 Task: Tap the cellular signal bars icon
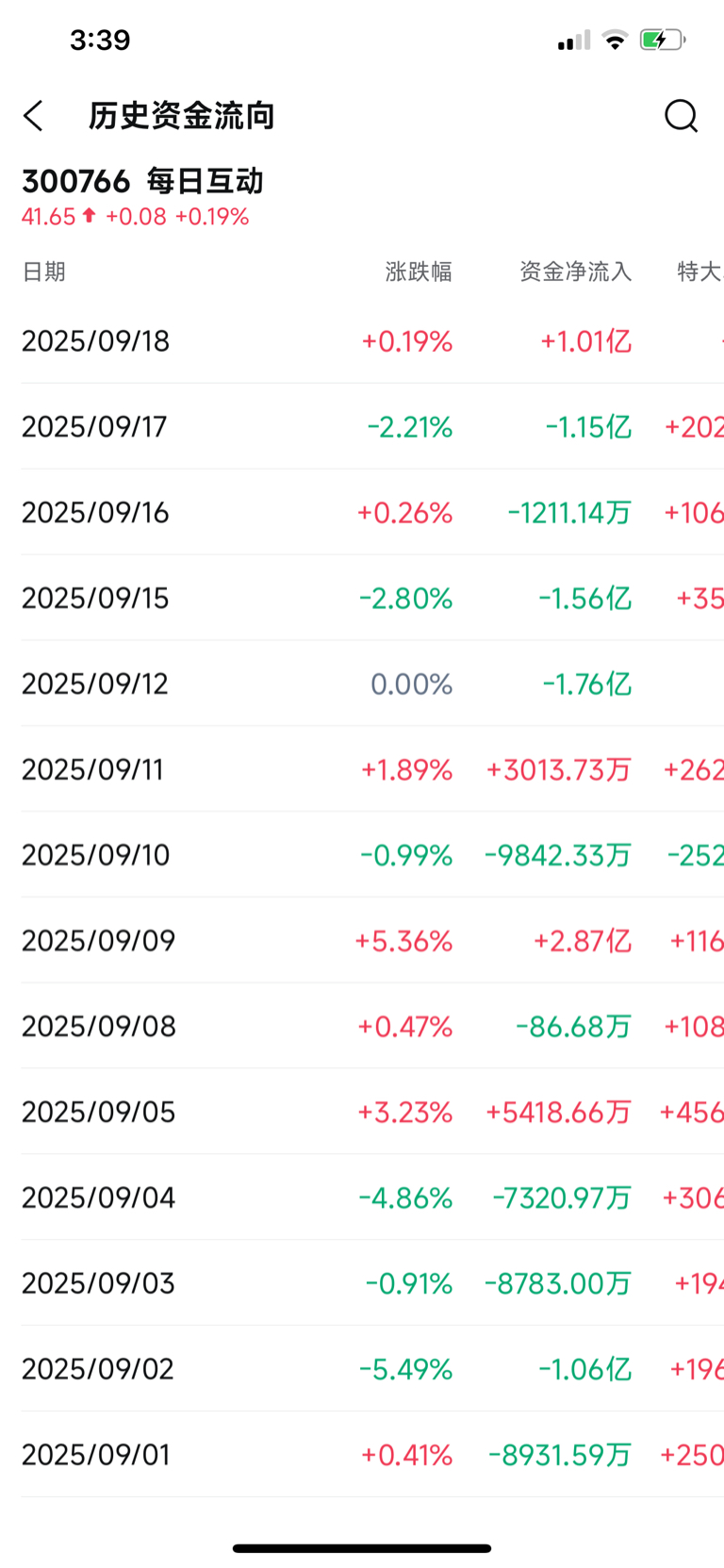tap(574, 40)
